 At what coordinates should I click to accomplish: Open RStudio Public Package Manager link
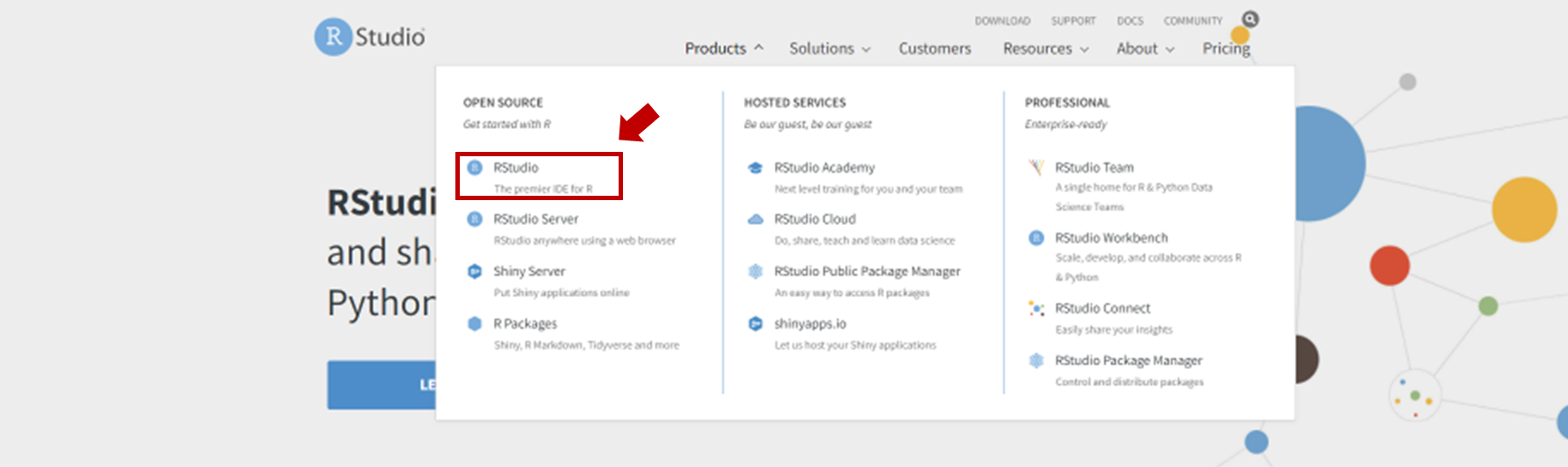pos(867,271)
